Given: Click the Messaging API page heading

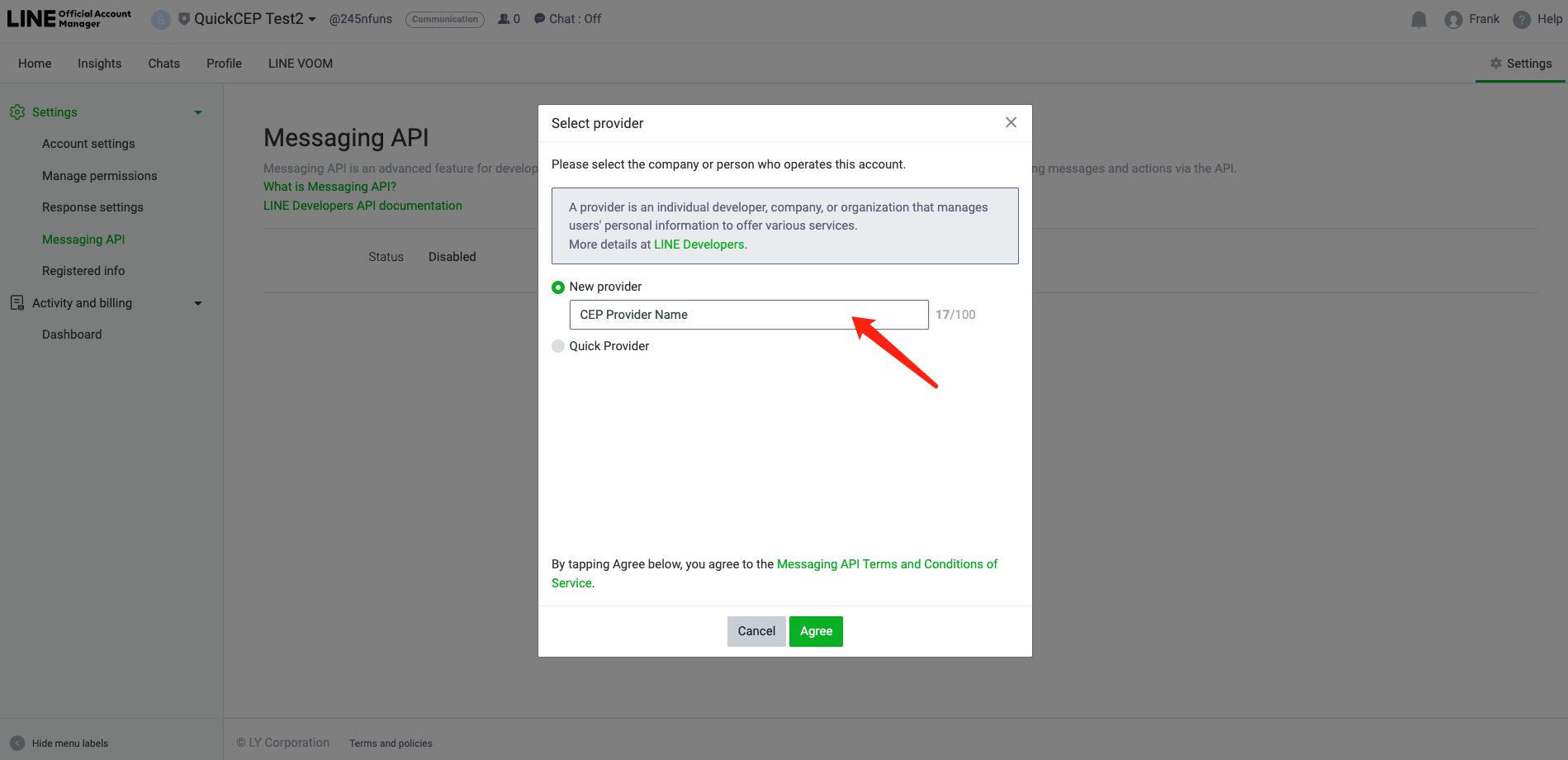Looking at the screenshot, I should pyautogui.click(x=346, y=137).
